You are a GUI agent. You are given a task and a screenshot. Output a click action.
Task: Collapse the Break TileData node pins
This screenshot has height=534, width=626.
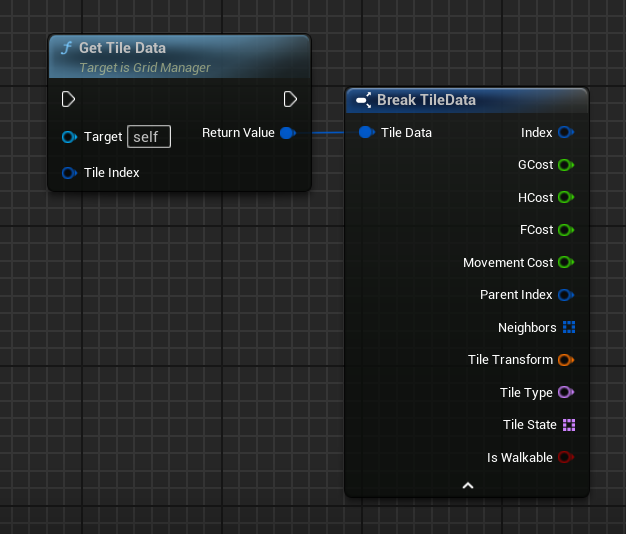coord(467,485)
